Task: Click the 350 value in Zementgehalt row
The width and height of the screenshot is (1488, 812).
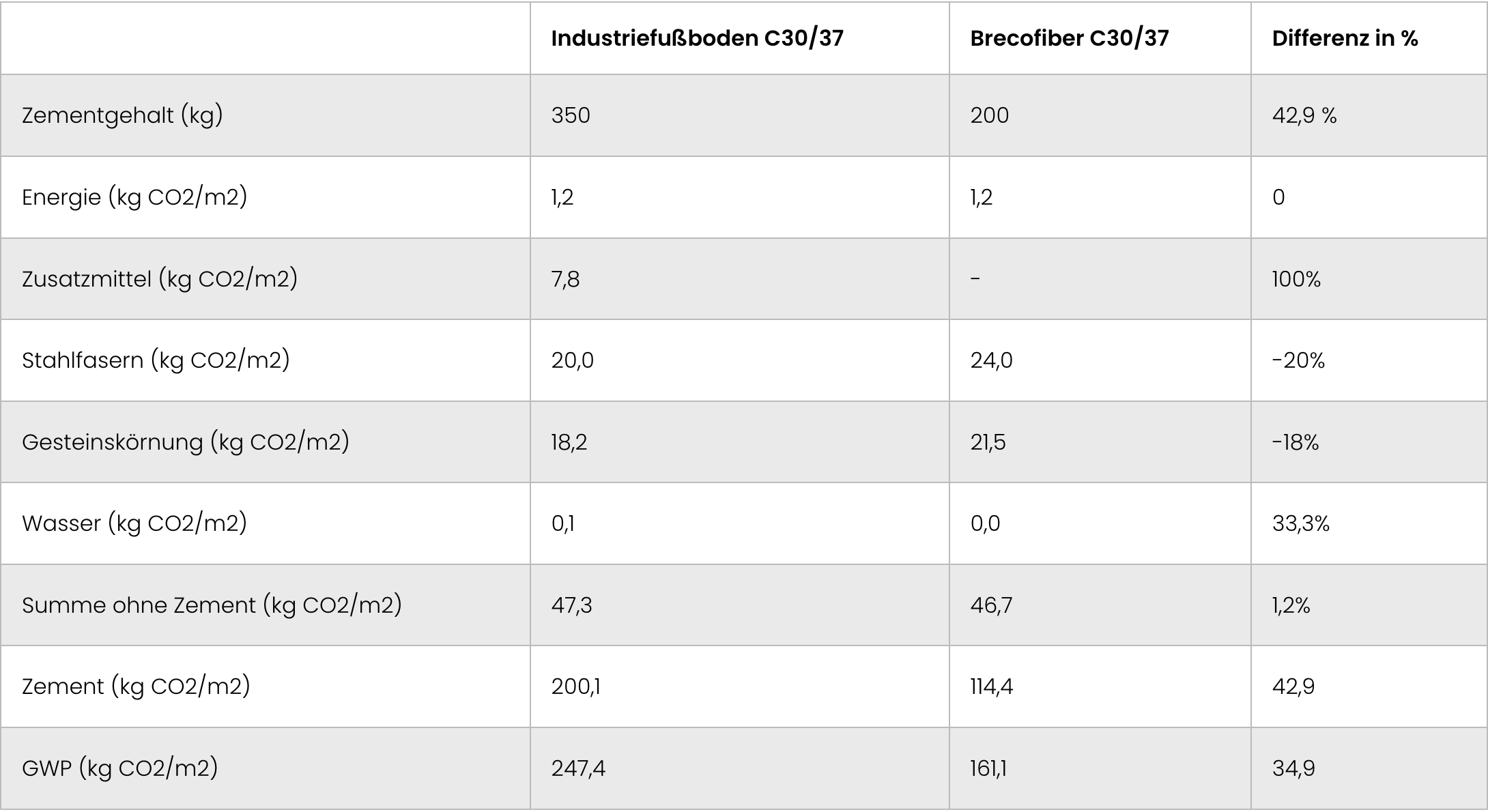Action: pos(571,115)
